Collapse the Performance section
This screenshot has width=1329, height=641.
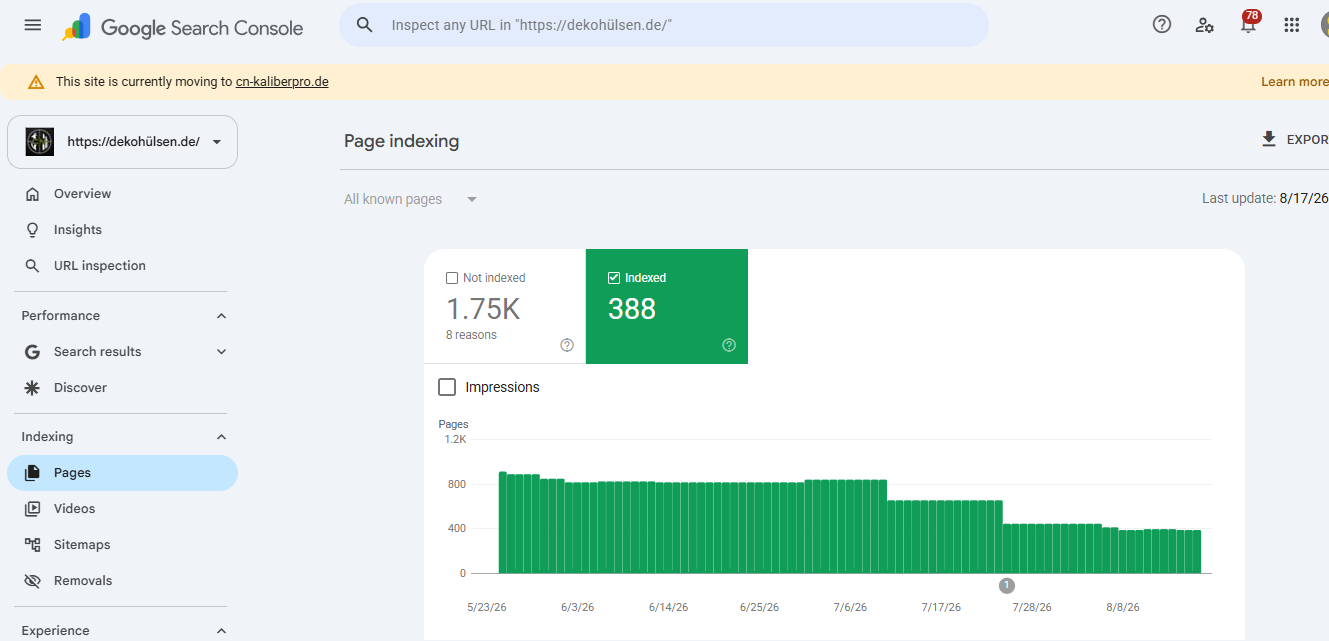(222, 316)
